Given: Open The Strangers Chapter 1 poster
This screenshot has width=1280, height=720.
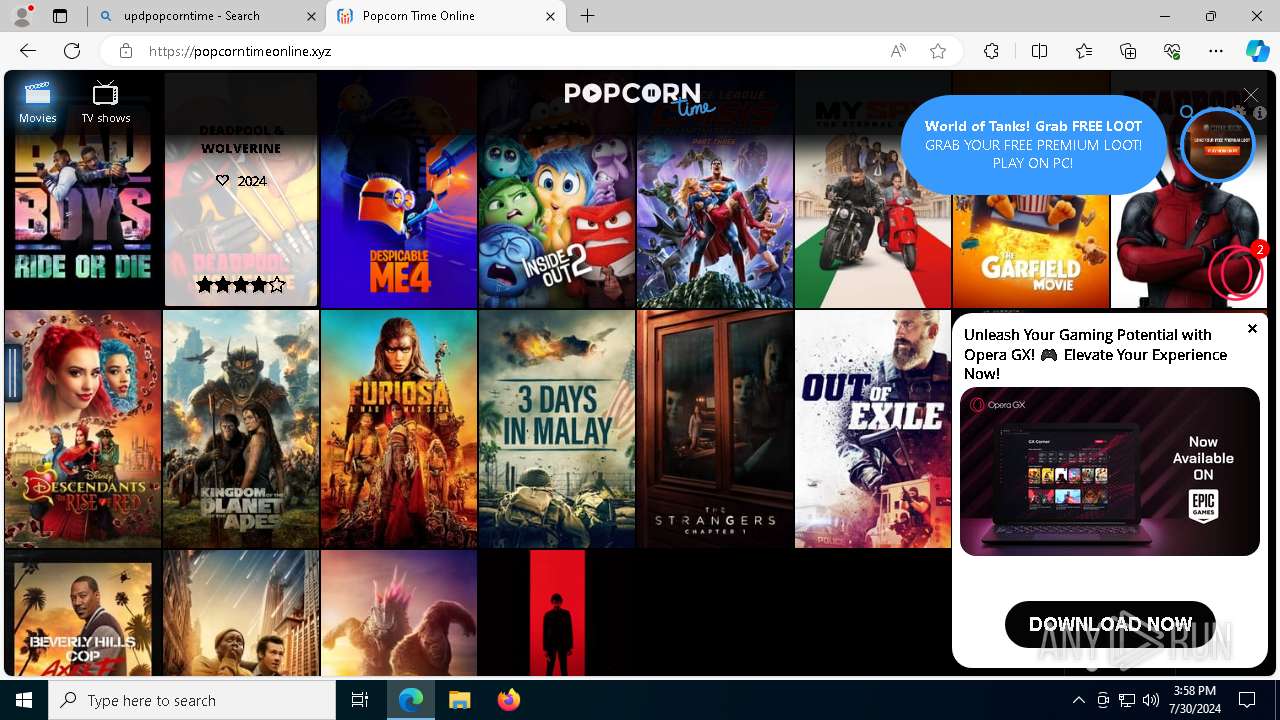Looking at the screenshot, I should click(715, 429).
